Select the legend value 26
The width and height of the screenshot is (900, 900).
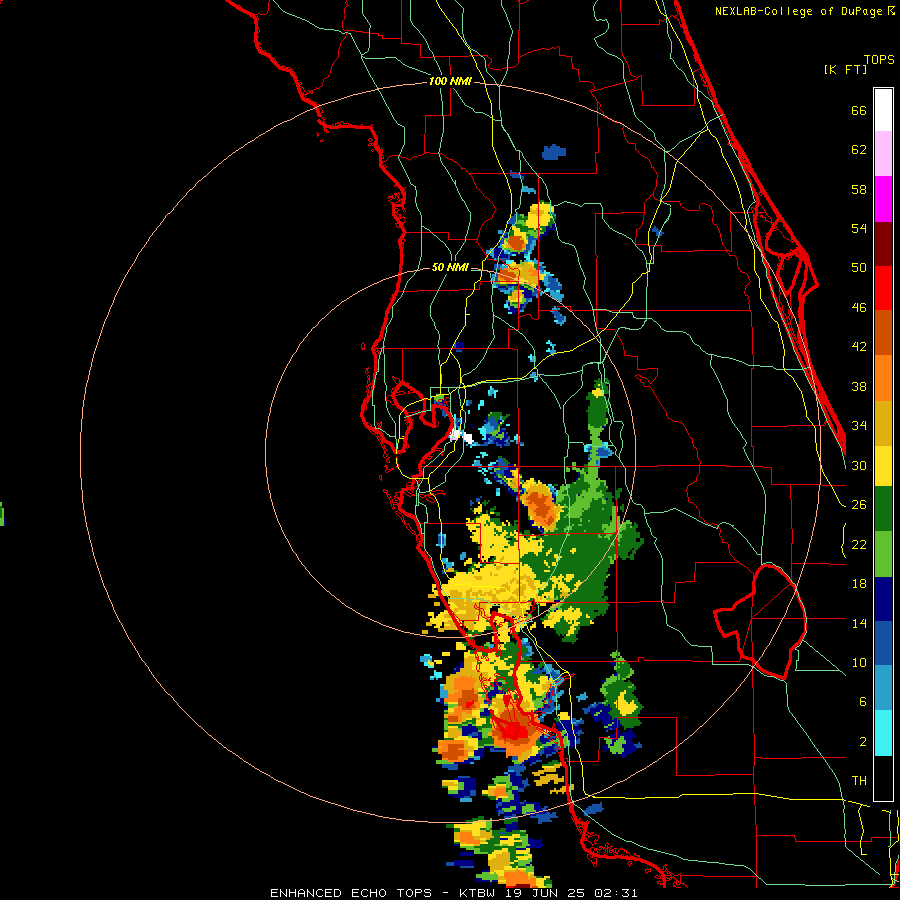click(x=859, y=505)
